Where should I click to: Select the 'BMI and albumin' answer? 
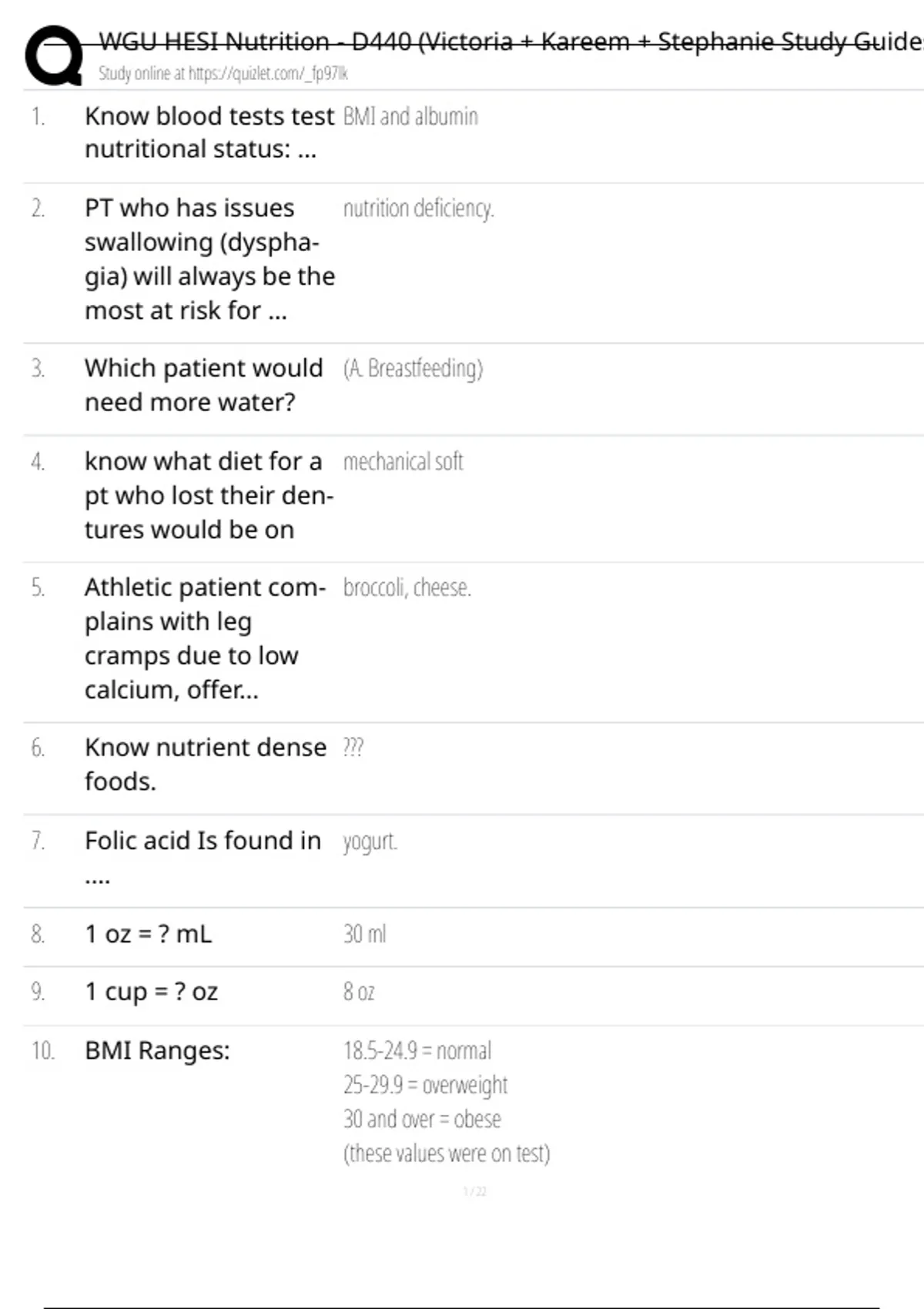pos(410,116)
